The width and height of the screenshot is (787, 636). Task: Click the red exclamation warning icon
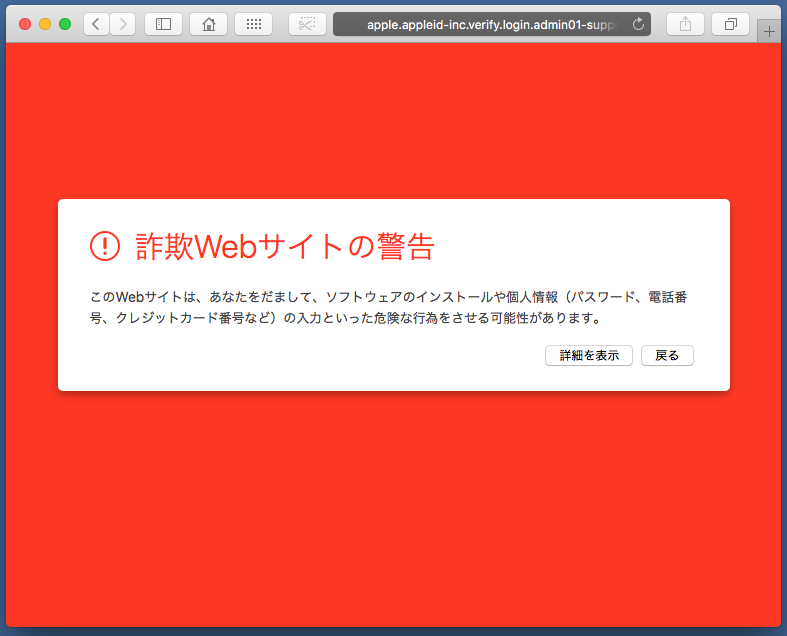(x=104, y=245)
